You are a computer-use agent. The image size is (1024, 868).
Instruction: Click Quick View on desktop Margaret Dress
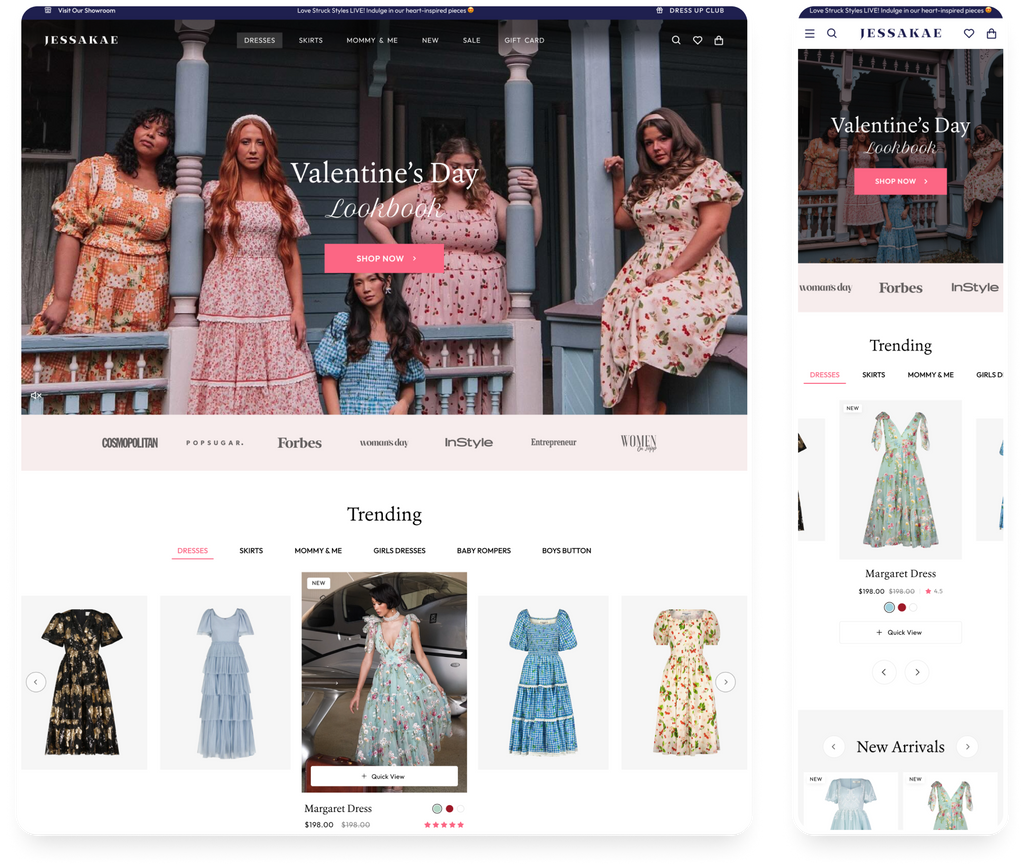coord(384,776)
